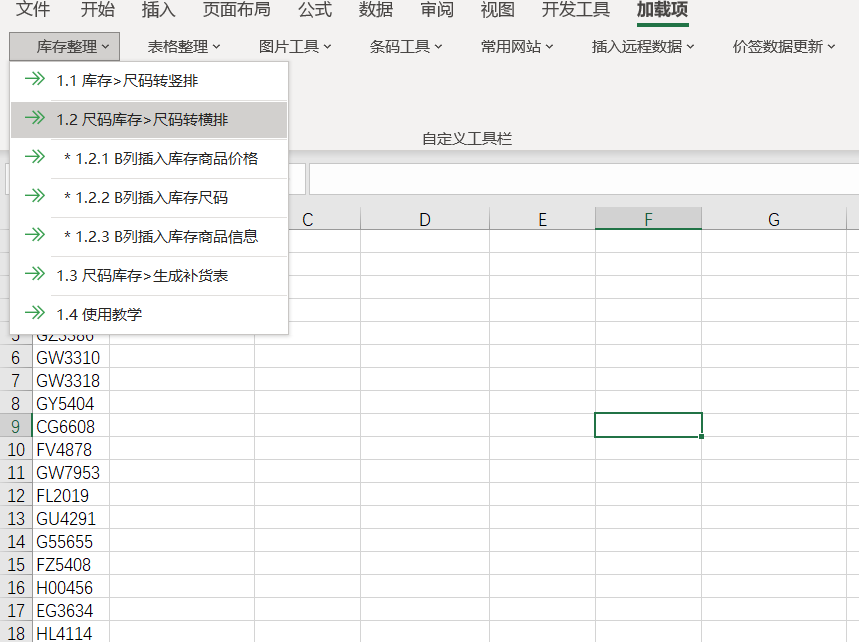Open the 图片工具 dropdown
The height and width of the screenshot is (642, 859).
click(x=295, y=47)
